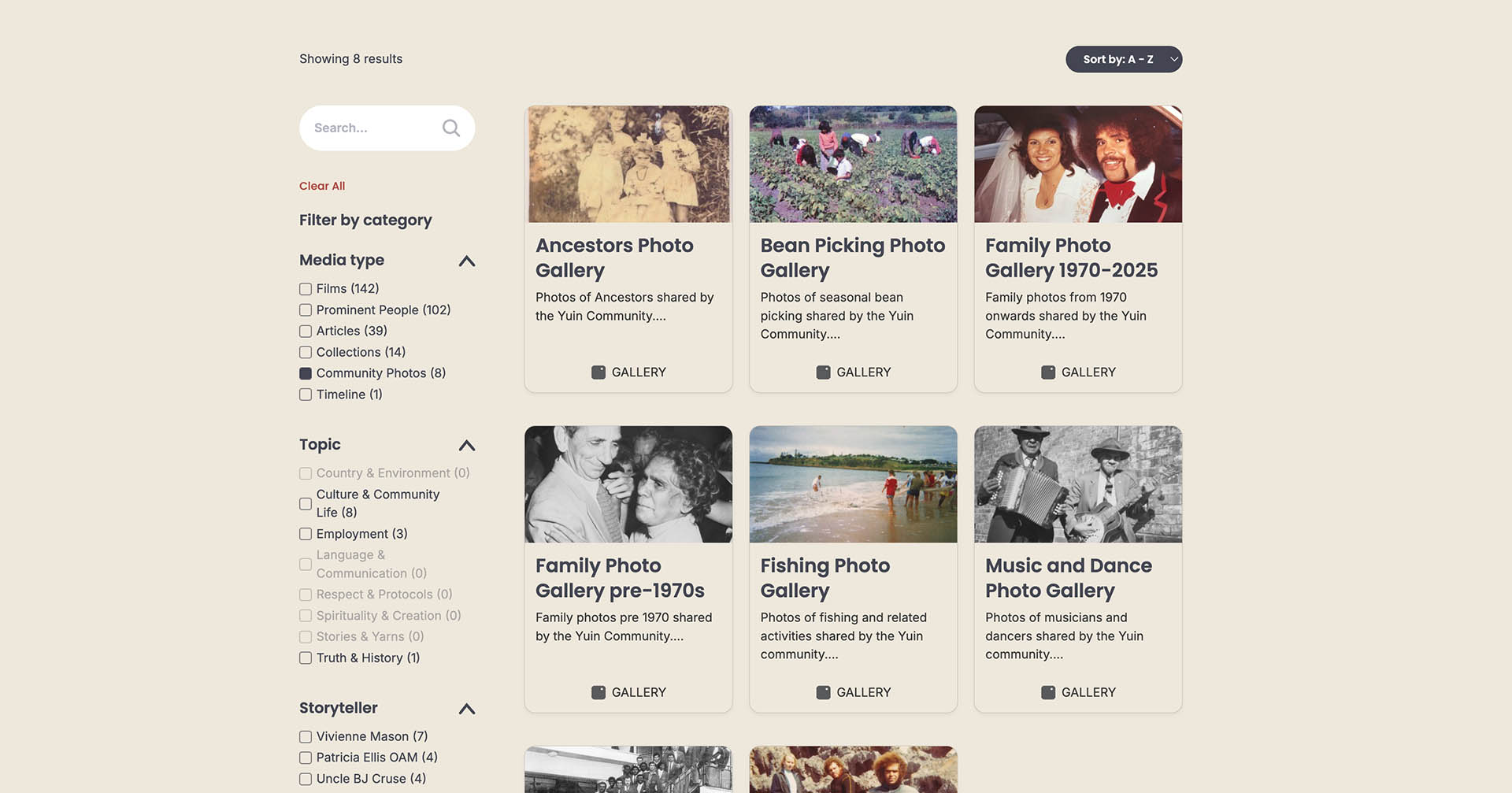The height and width of the screenshot is (793, 1512).
Task: Click gallery icon on Family Photo 1970-2025 card
Action: [1048, 372]
